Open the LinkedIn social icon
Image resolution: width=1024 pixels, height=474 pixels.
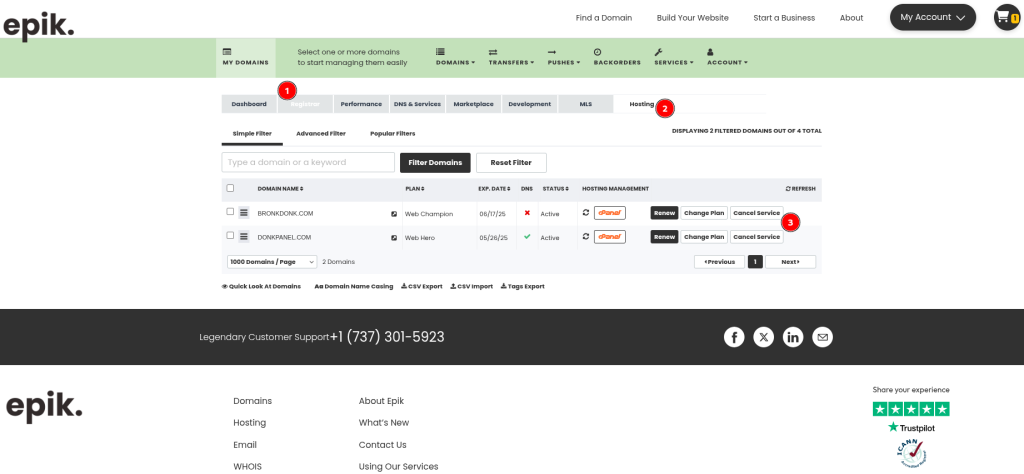pyautogui.click(x=793, y=337)
